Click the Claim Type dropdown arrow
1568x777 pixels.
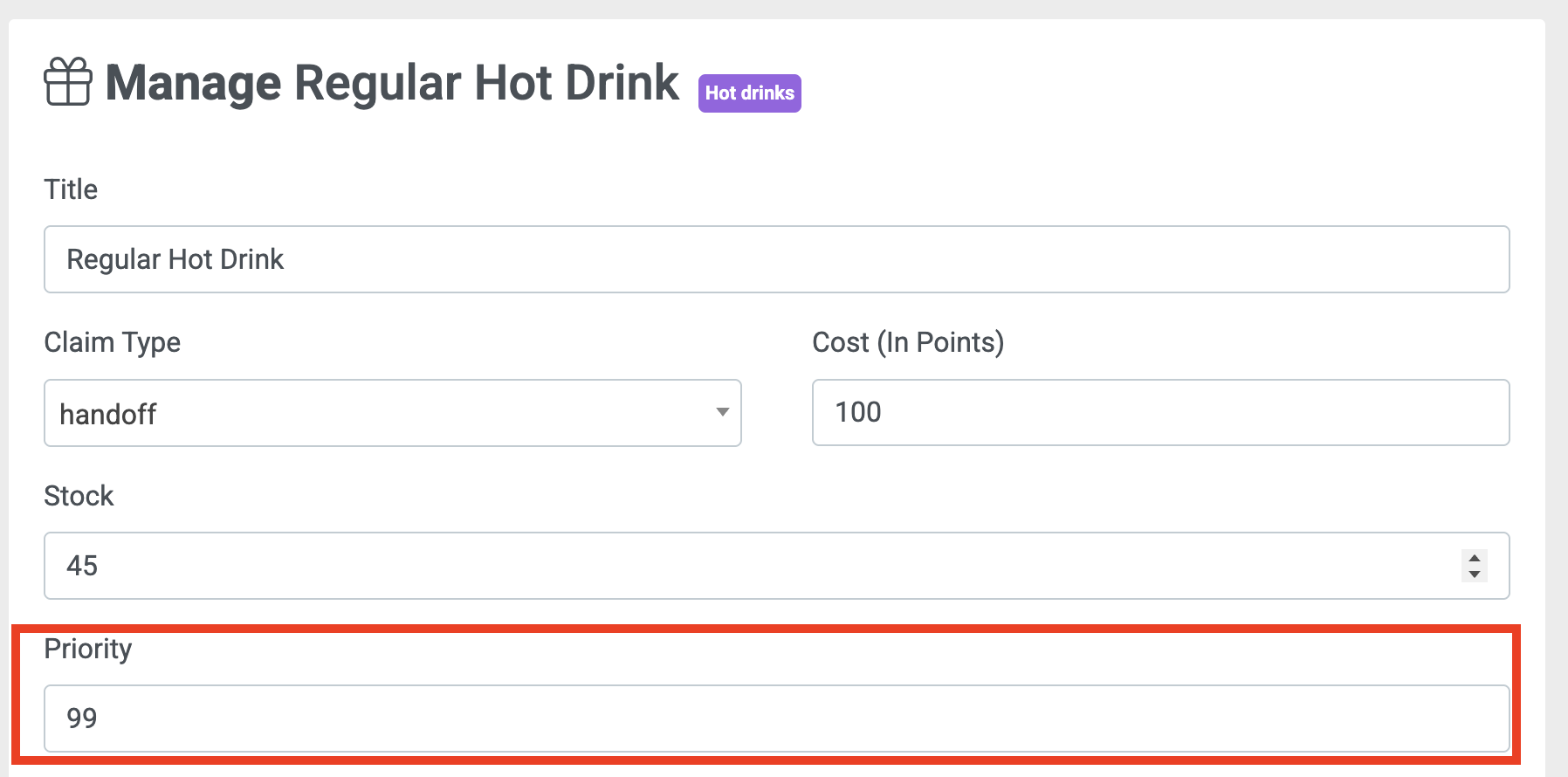pos(722,412)
